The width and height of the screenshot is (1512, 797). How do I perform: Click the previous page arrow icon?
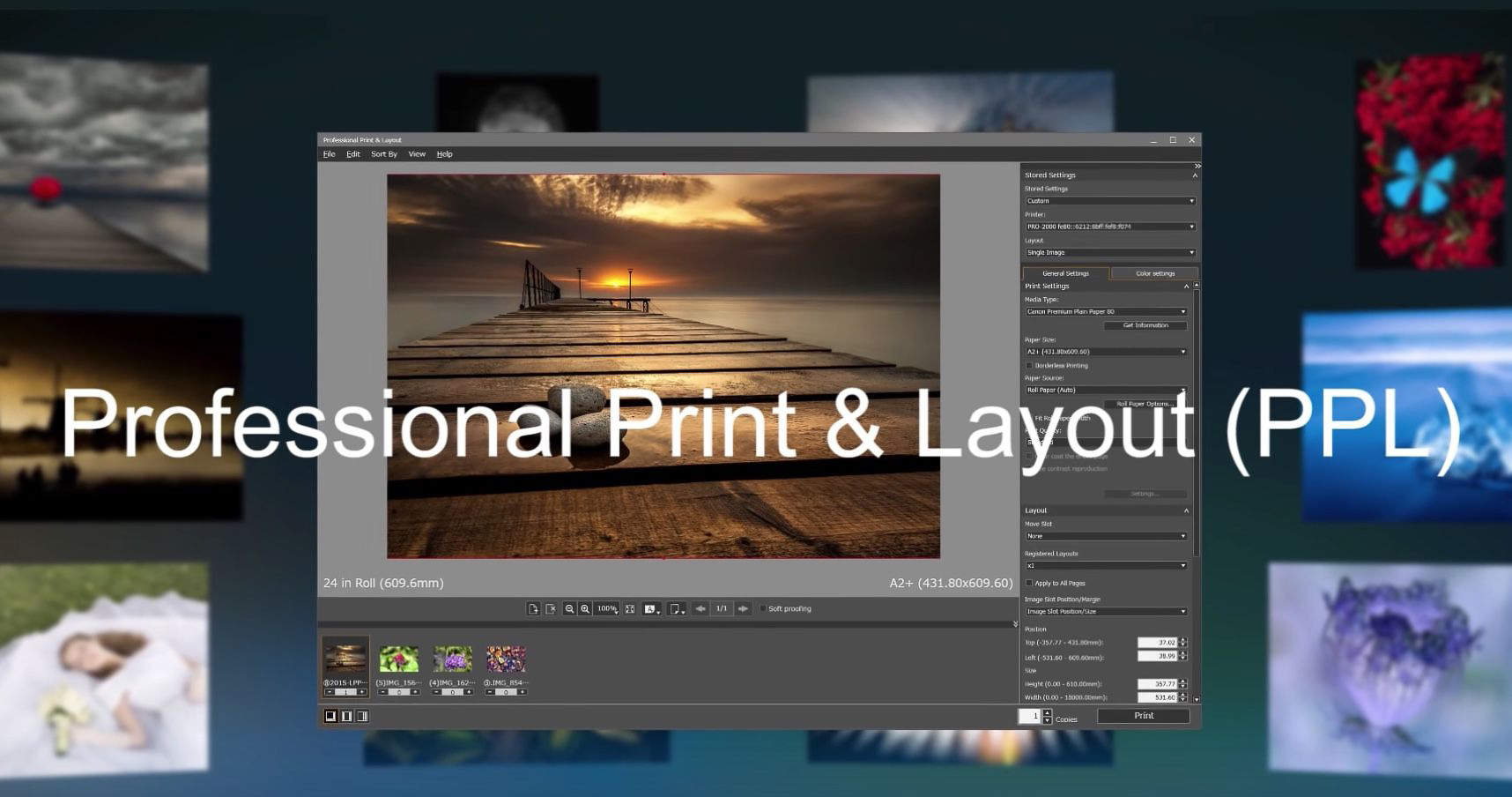click(700, 608)
